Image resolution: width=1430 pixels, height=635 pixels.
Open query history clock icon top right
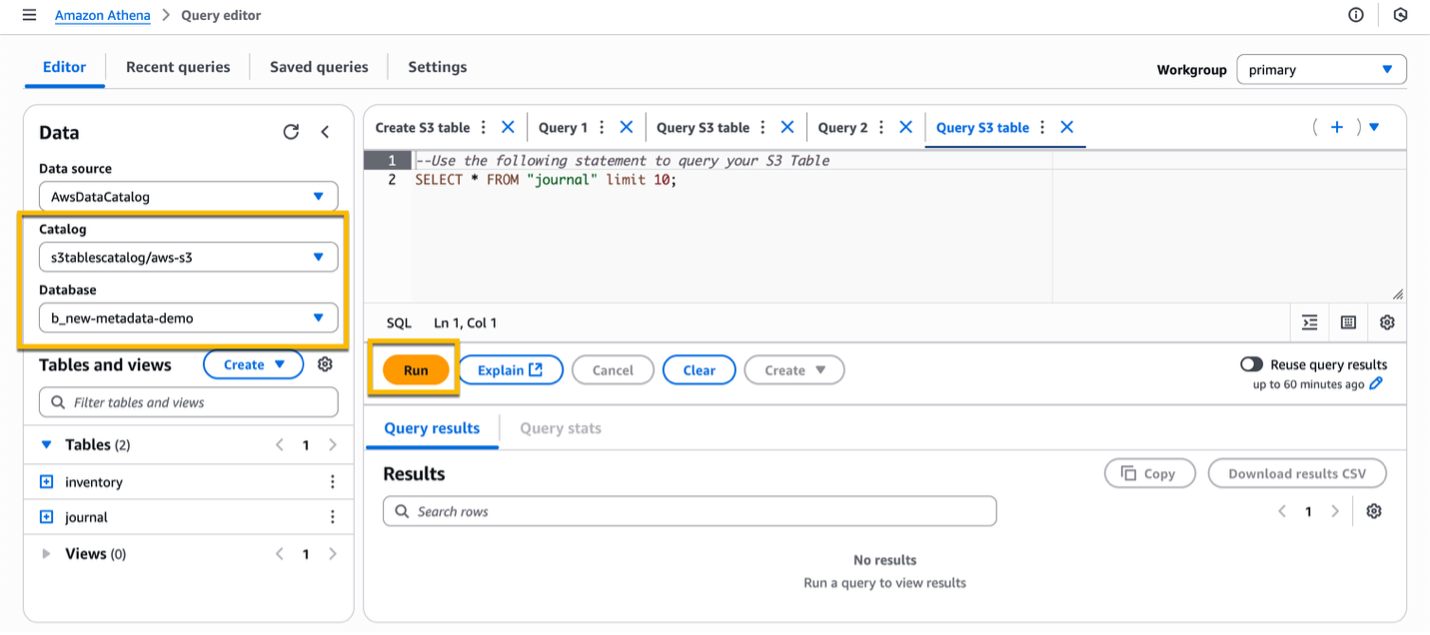coord(1400,15)
